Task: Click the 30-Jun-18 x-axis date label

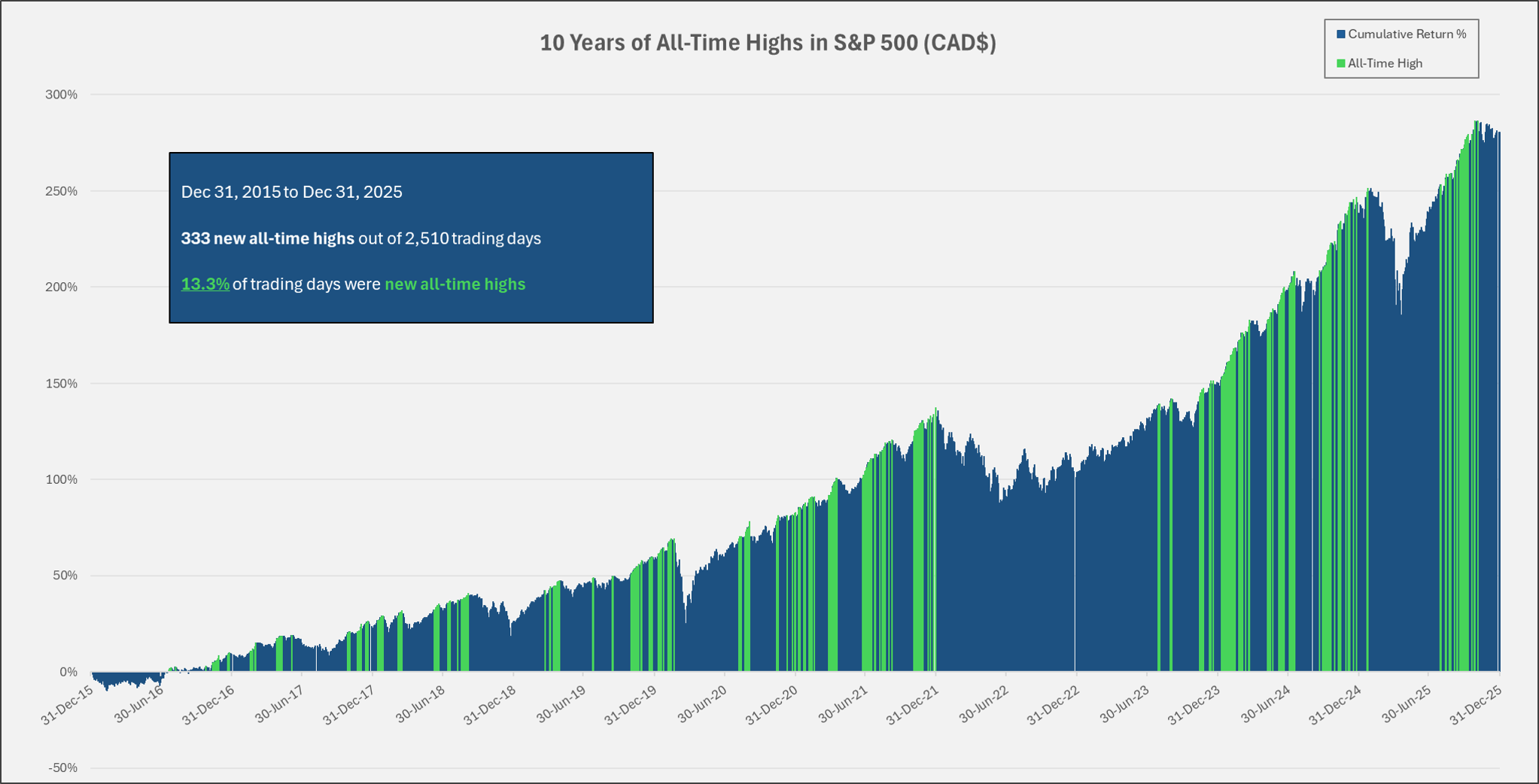Action: [421, 704]
